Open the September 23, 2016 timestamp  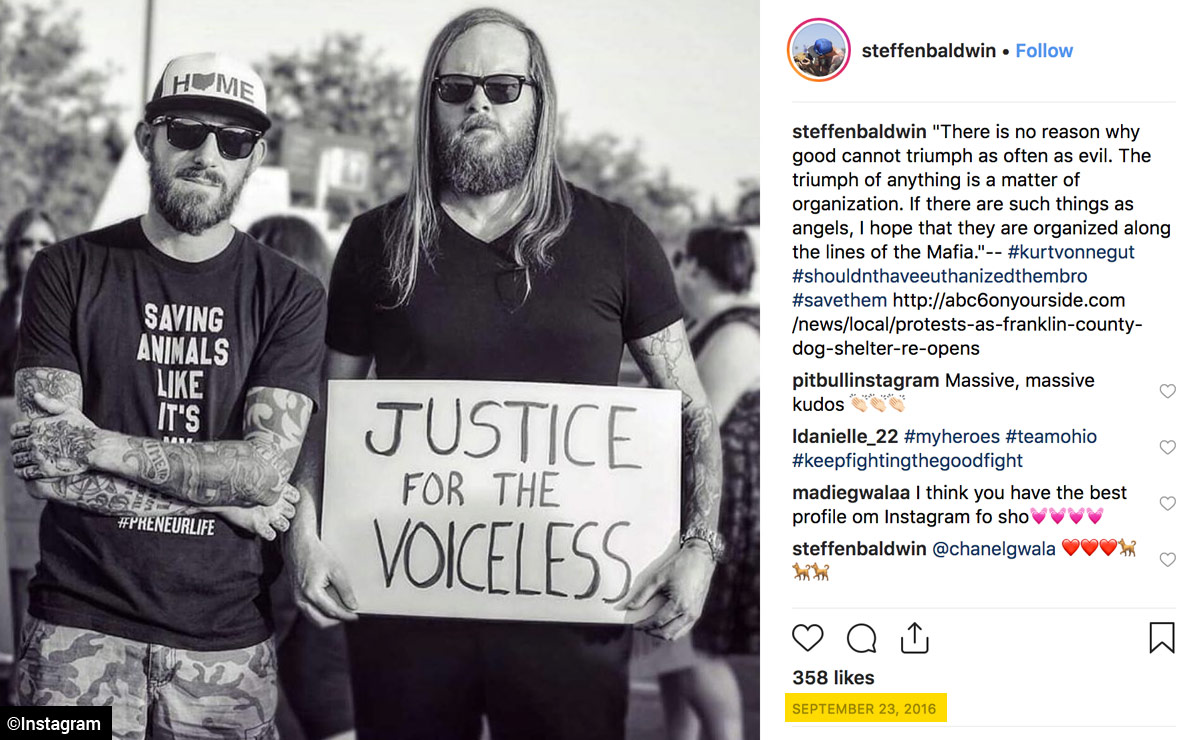(864, 709)
